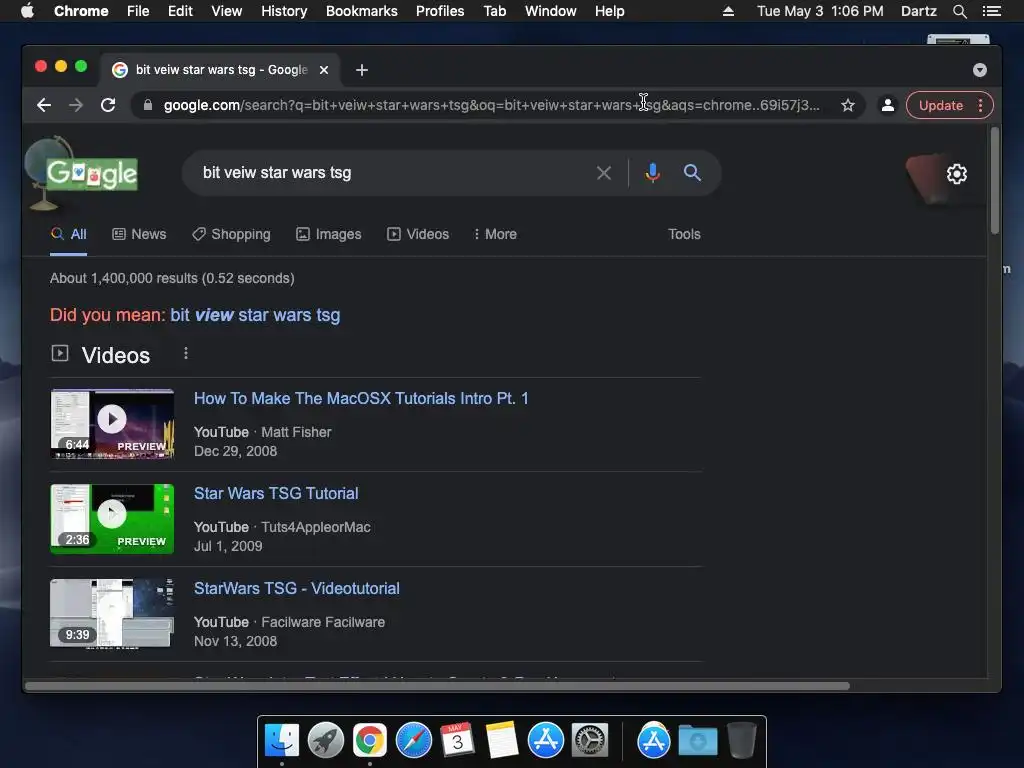Open Finder from the Dock
The width and height of the screenshot is (1024, 768).
tap(282, 741)
